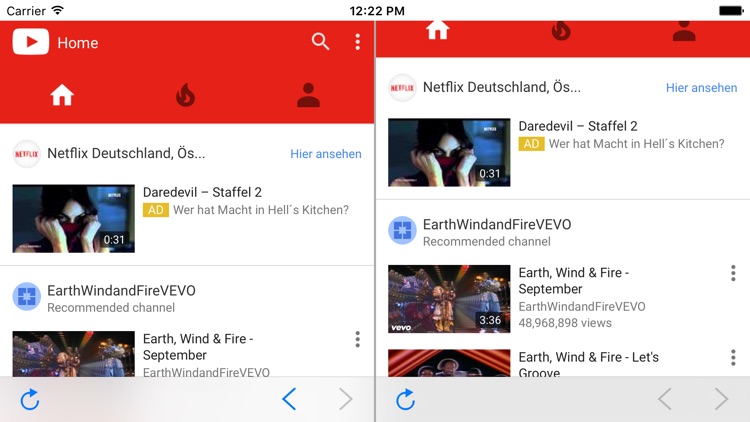
Task: Open options for September video in left pane
Action: pos(357,339)
